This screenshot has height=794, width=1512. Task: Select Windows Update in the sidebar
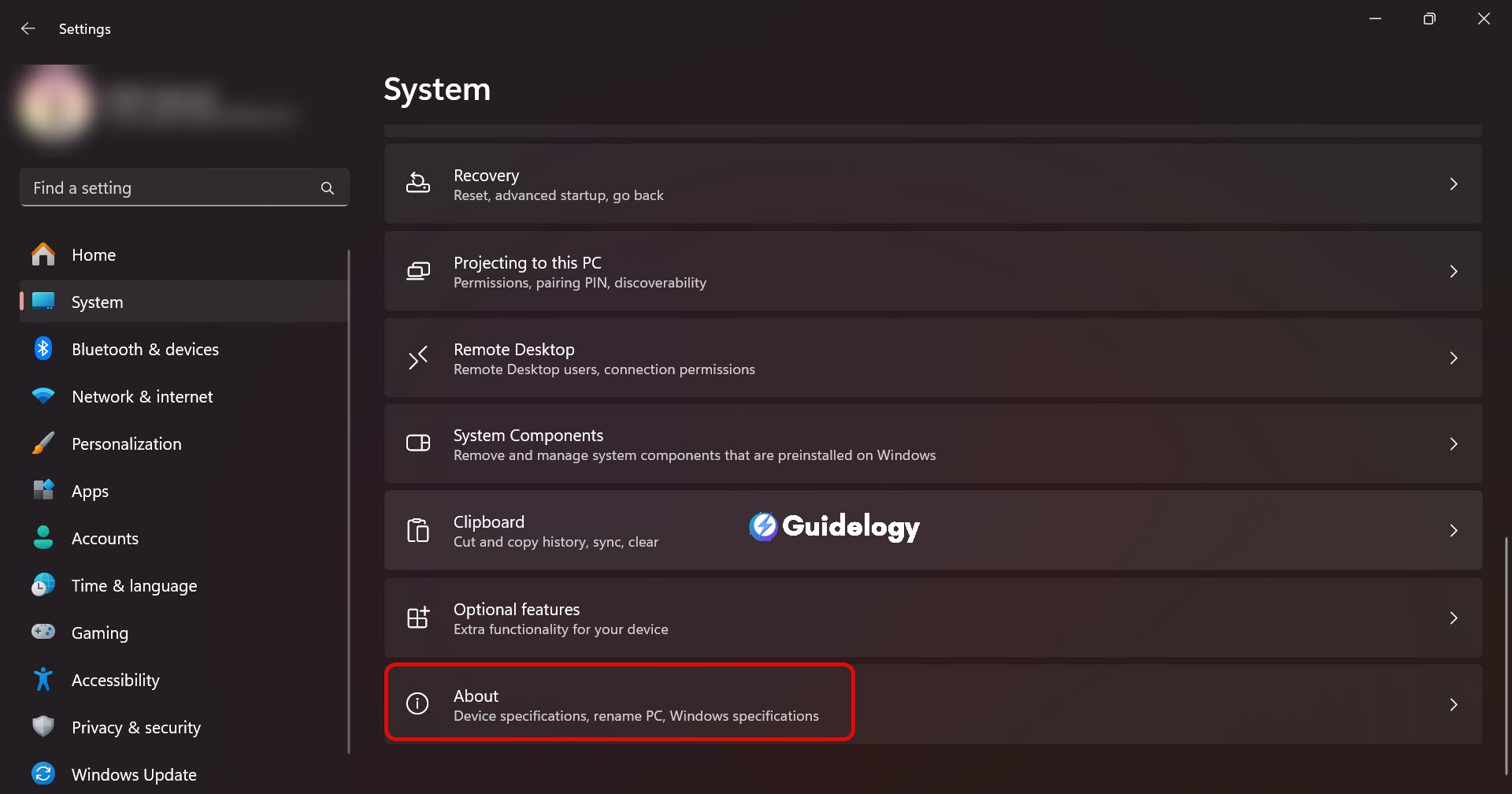click(x=134, y=775)
